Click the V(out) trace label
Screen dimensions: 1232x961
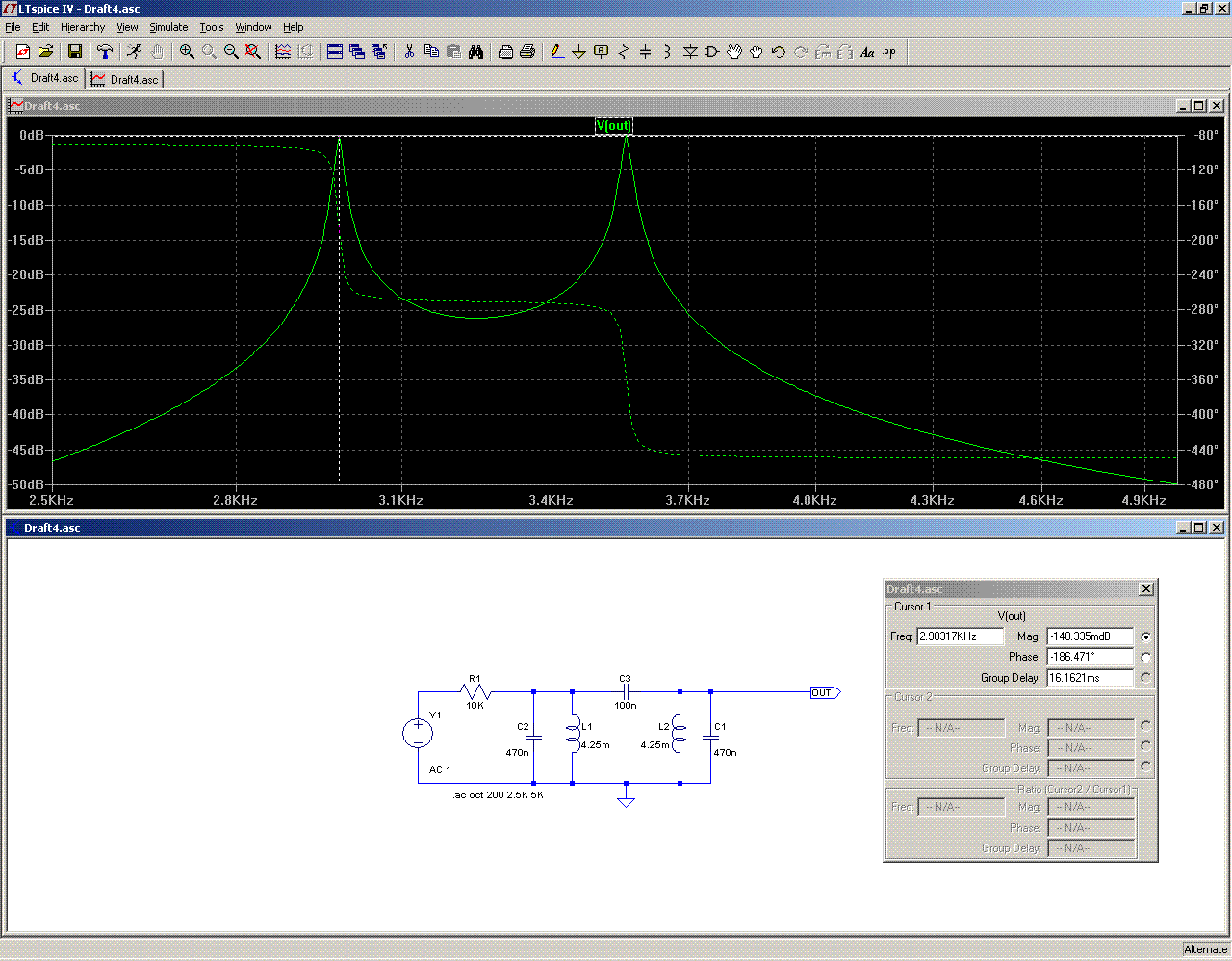pos(614,126)
